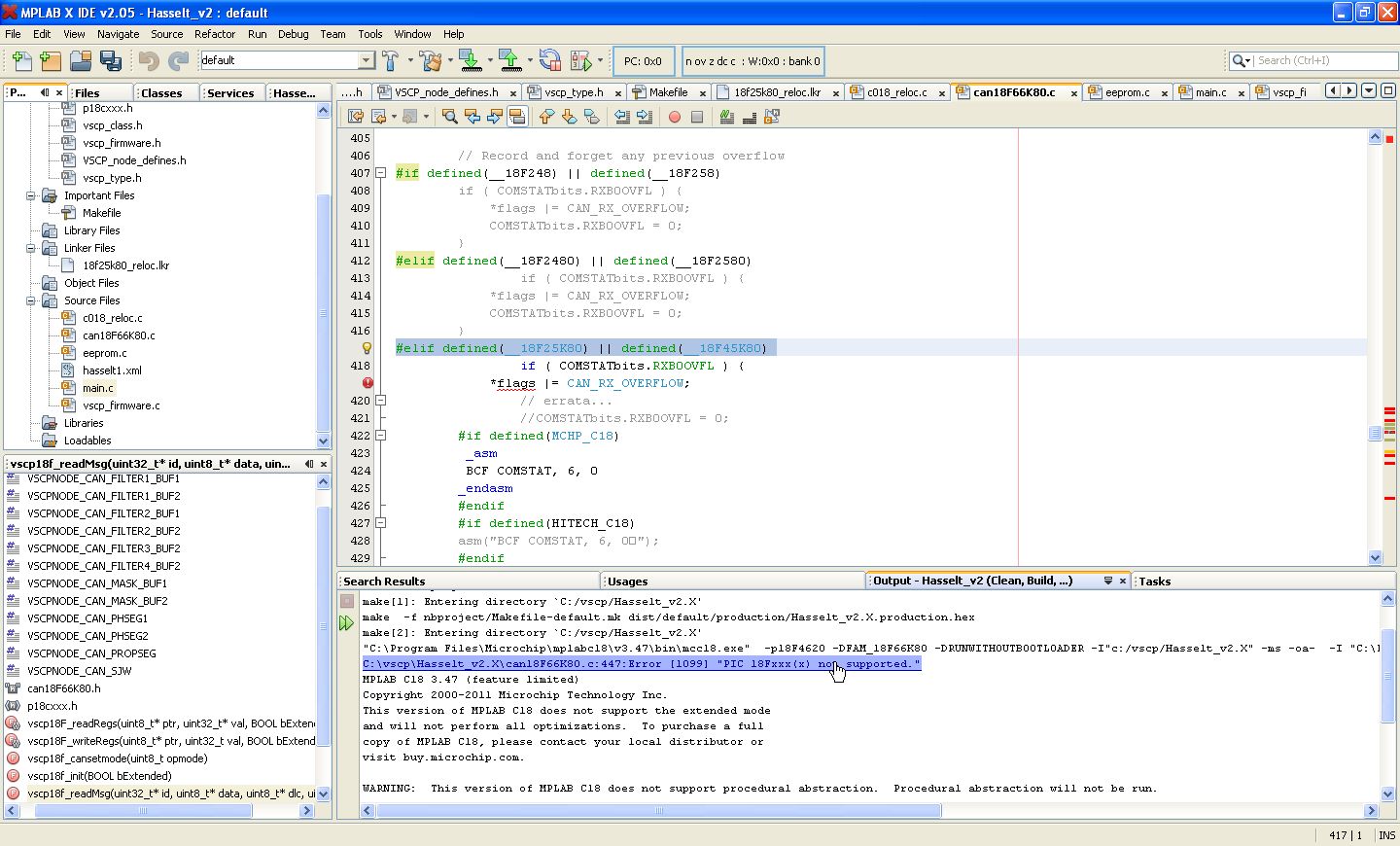Click Make and Program Device download icon
Image resolution: width=1400 pixels, height=846 pixels.
point(471,61)
